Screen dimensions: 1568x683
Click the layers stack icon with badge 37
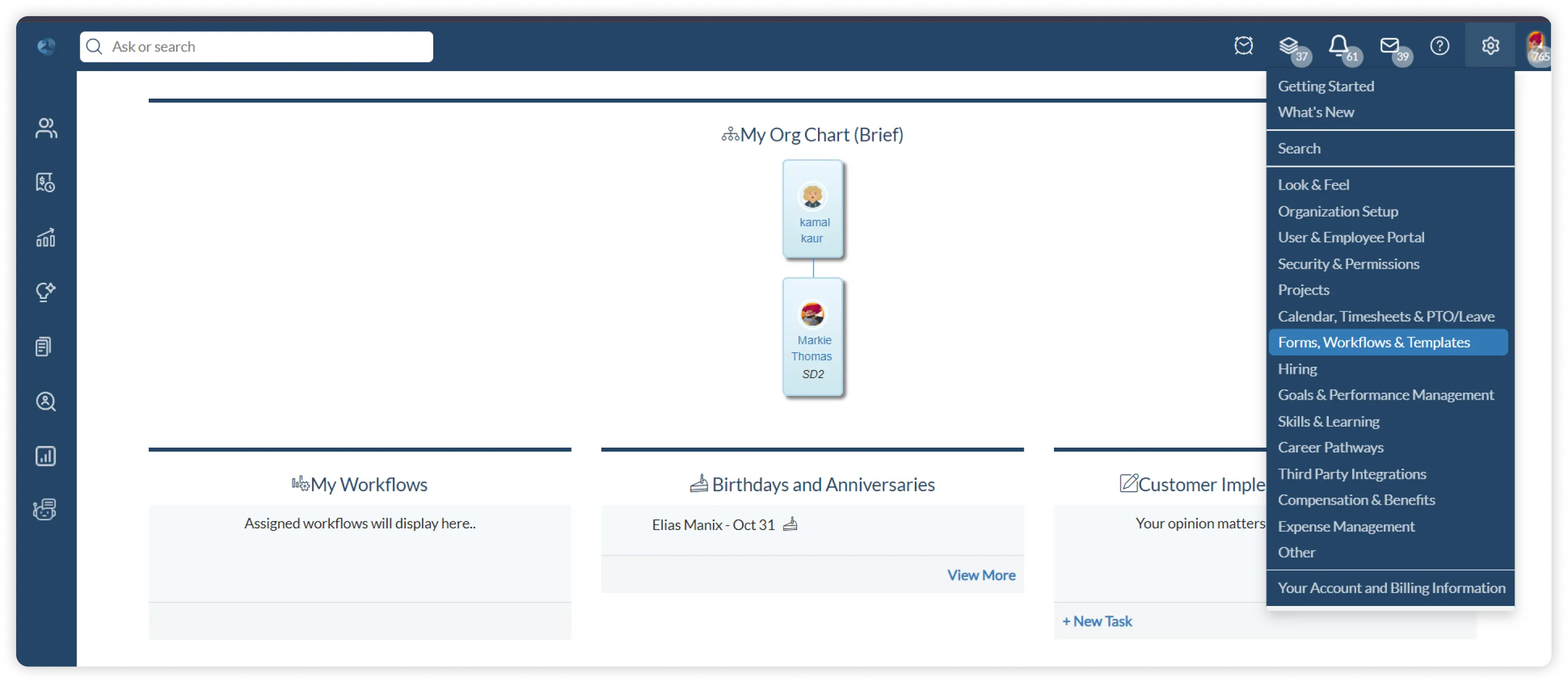pos(1288,46)
